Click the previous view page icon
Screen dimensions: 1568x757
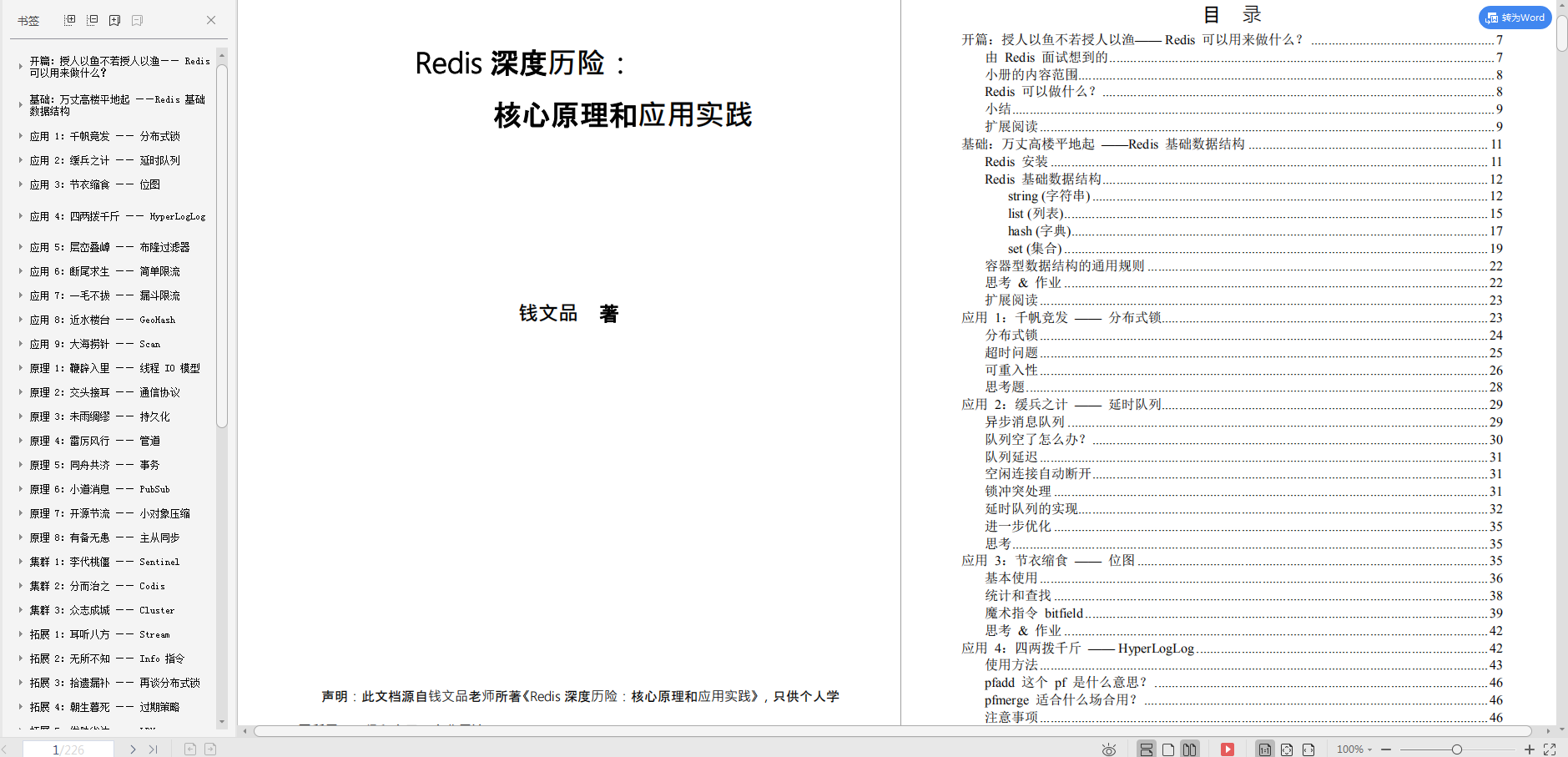point(190,749)
